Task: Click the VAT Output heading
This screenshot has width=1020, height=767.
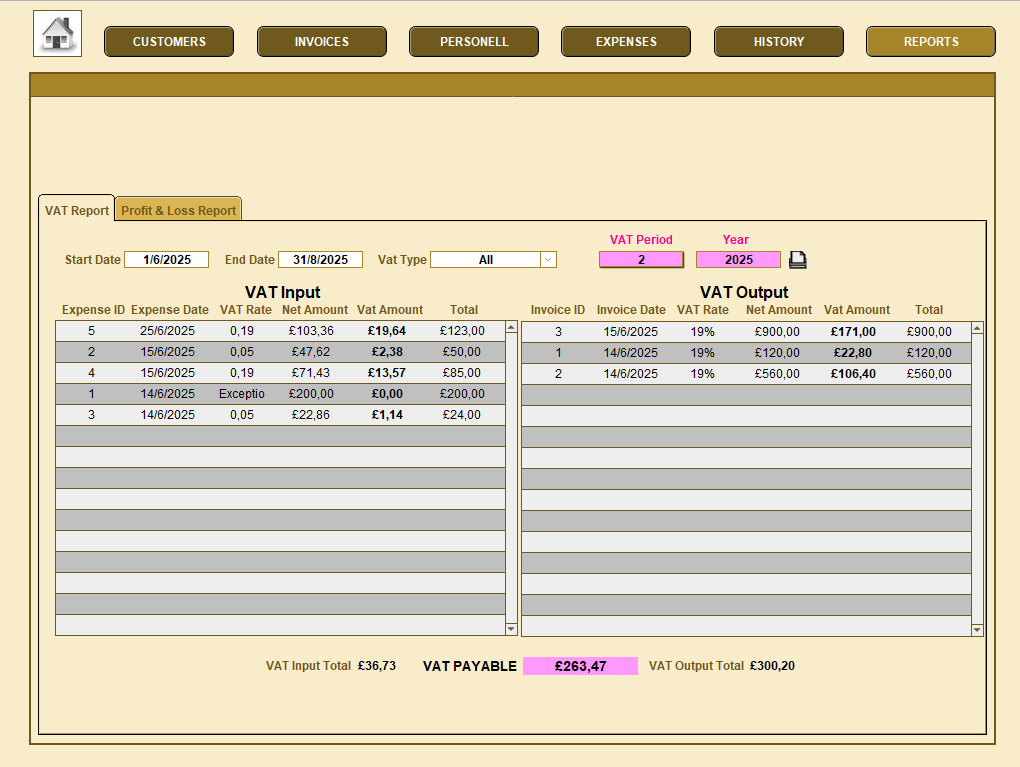Action: 744,292
